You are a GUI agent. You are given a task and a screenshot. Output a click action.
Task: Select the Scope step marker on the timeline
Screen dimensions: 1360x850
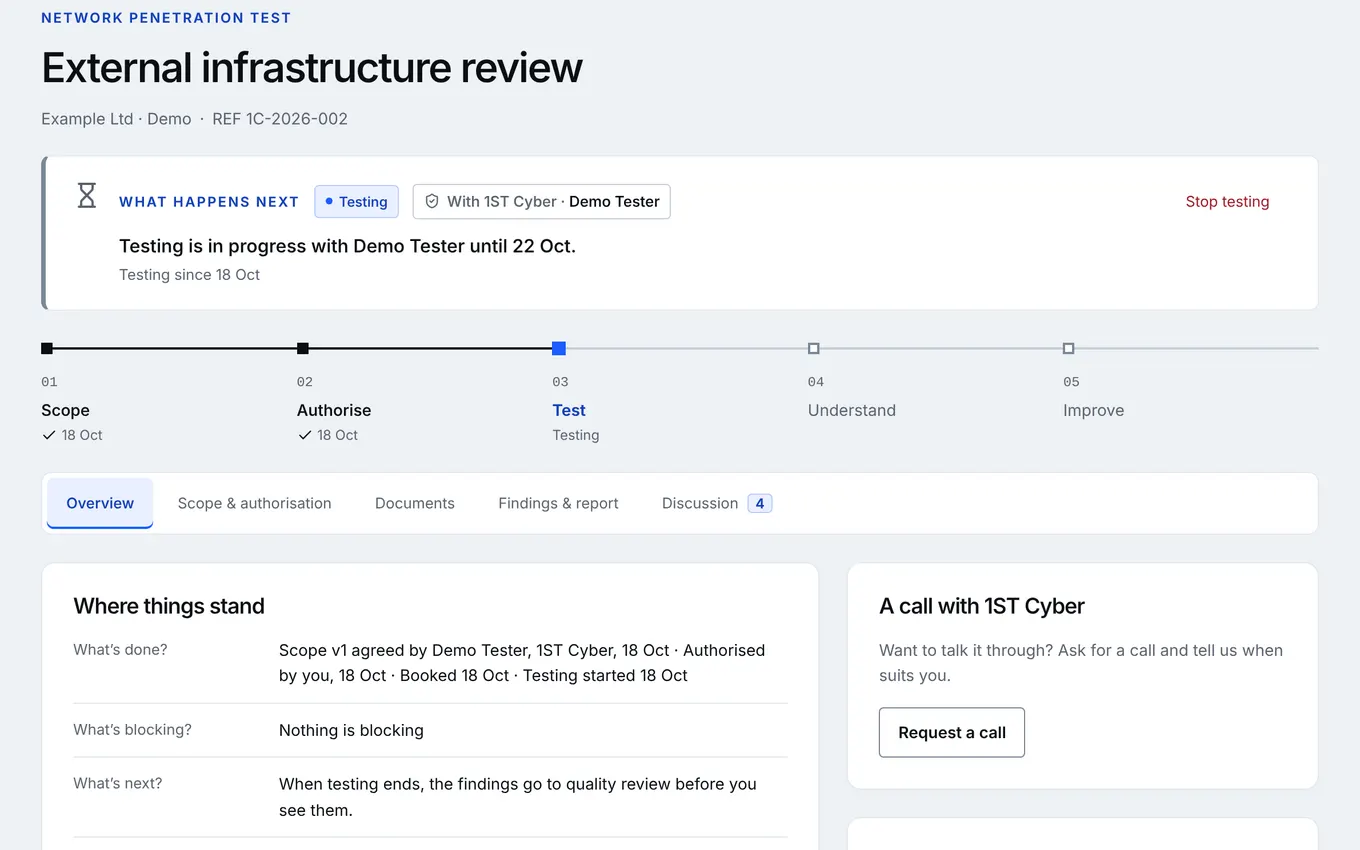47,348
